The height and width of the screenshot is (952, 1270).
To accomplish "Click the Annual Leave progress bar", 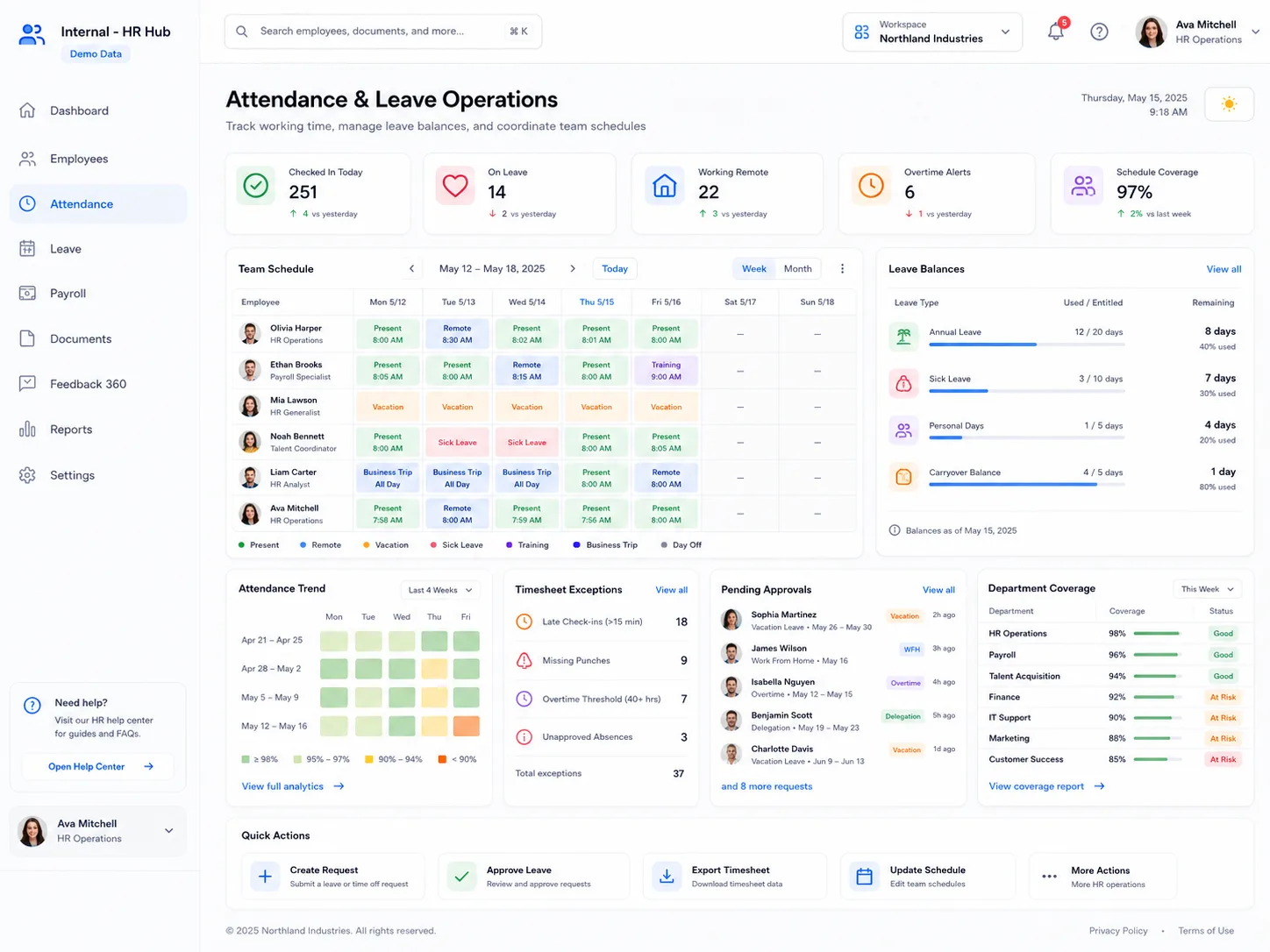I will click(x=1026, y=345).
